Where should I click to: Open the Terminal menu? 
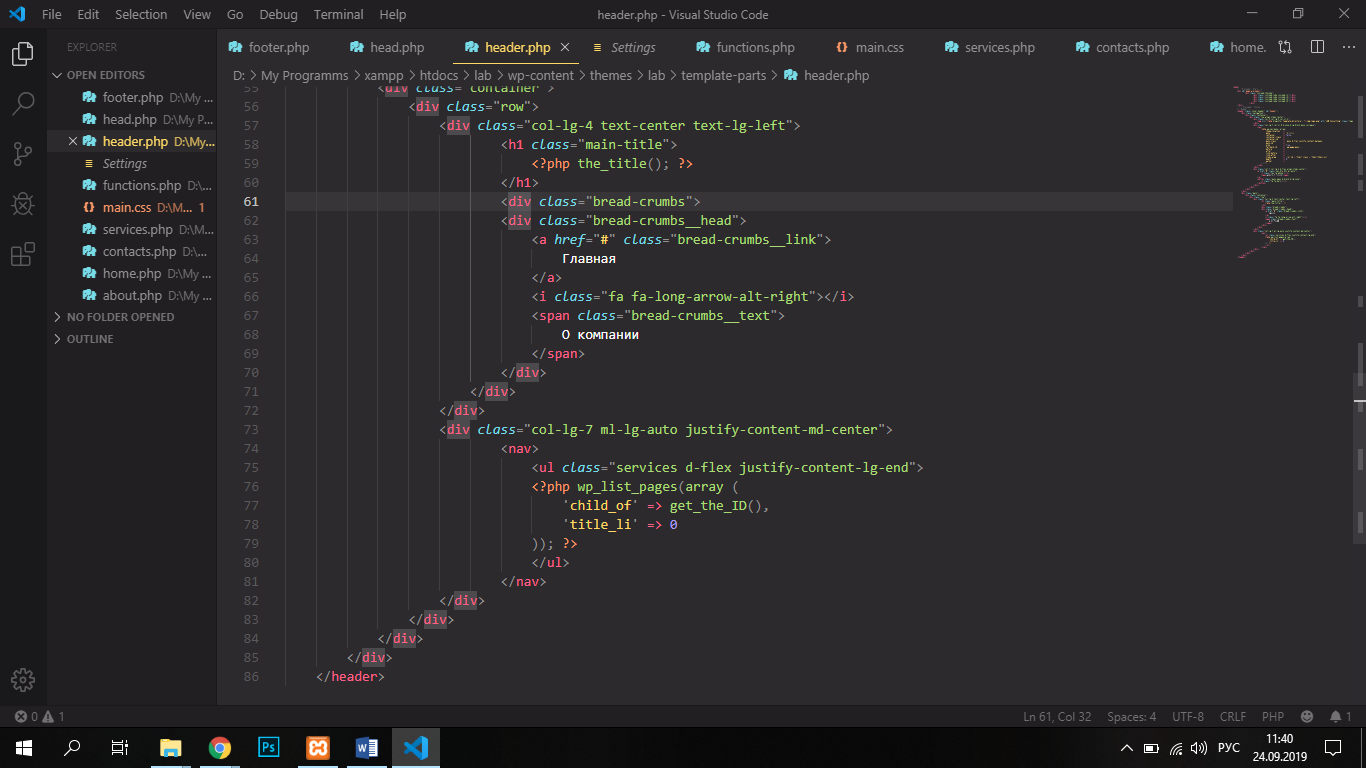point(338,14)
